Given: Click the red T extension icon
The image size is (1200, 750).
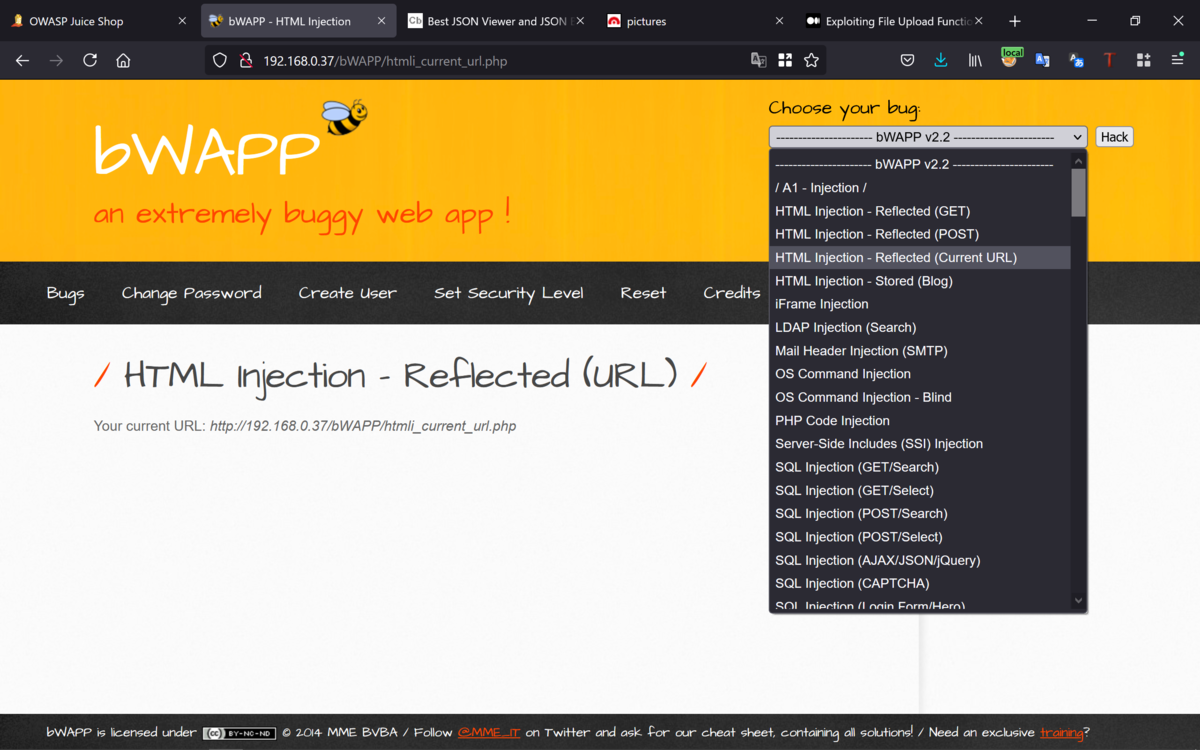Looking at the screenshot, I should [x=1109, y=60].
